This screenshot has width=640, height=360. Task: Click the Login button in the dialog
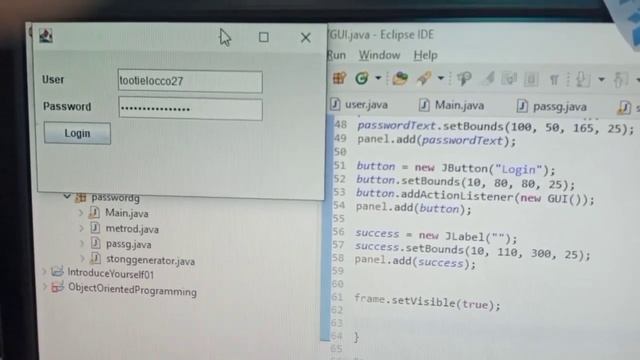(77, 133)
